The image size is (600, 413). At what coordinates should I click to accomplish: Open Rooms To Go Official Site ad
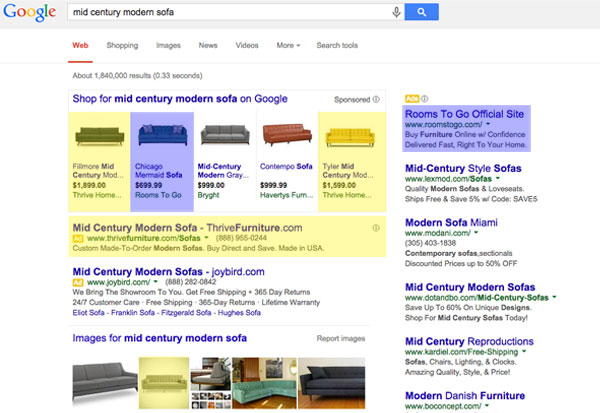[x=464, y=114]
